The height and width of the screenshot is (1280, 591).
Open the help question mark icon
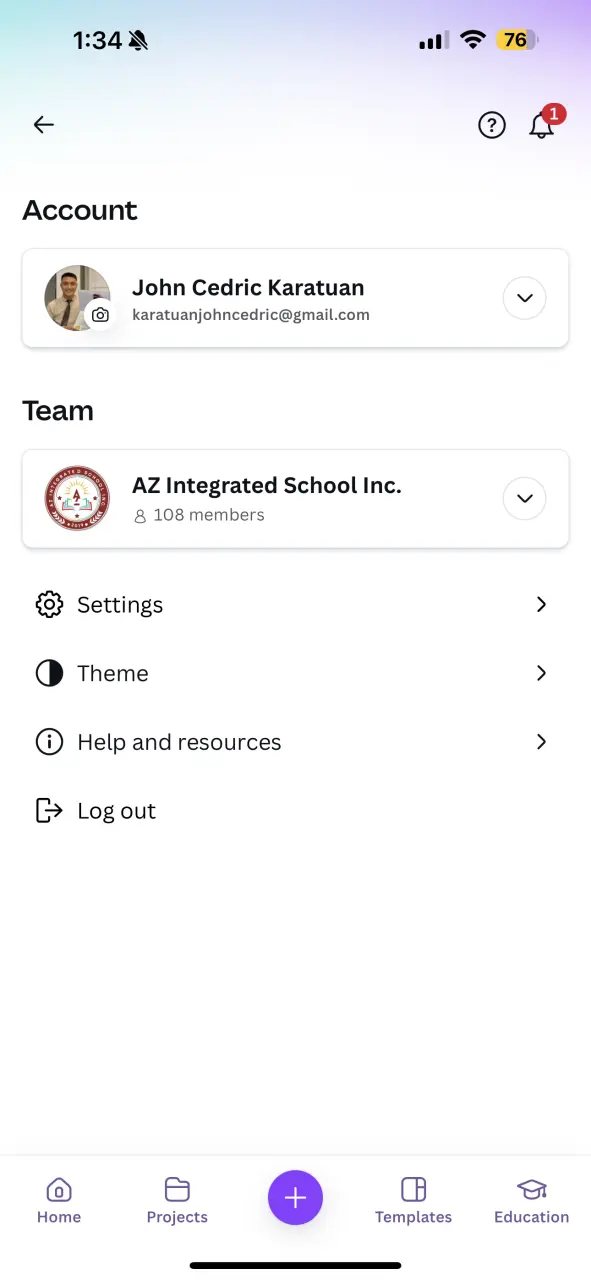tap(492, 125)
